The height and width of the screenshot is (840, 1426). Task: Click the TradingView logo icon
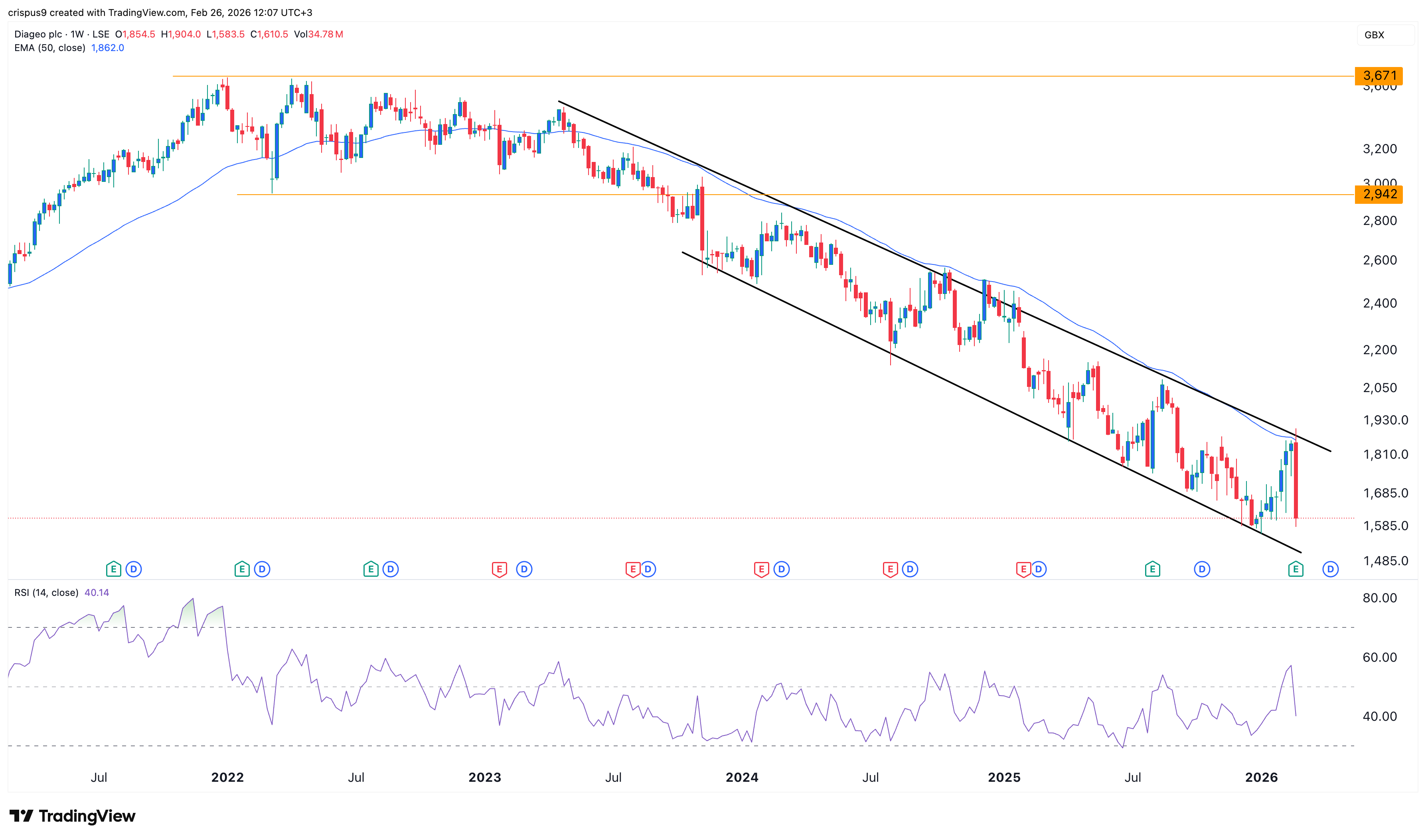(x=22, y=816)
